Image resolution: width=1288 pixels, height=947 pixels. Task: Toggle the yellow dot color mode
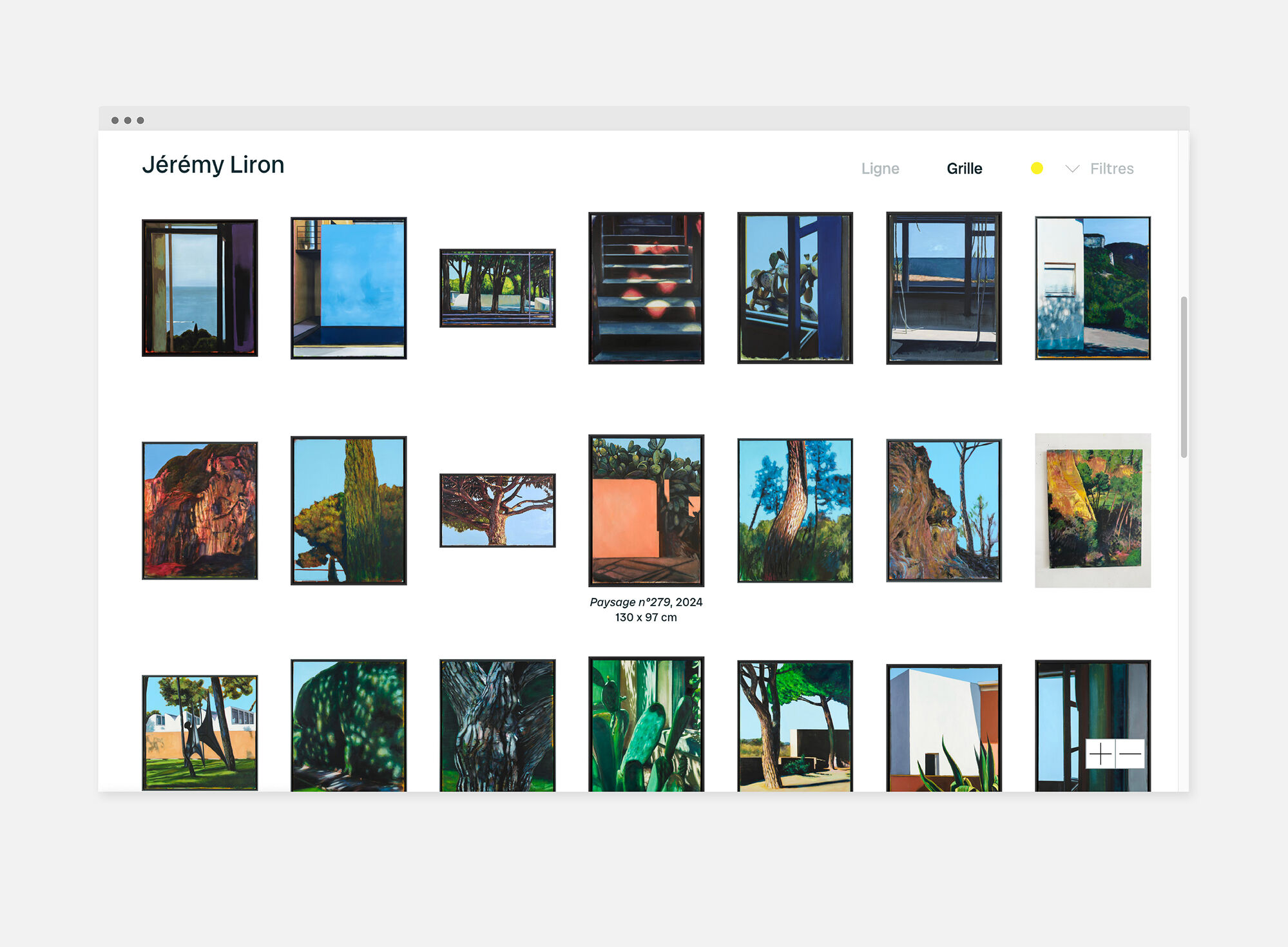(1037, 168)
